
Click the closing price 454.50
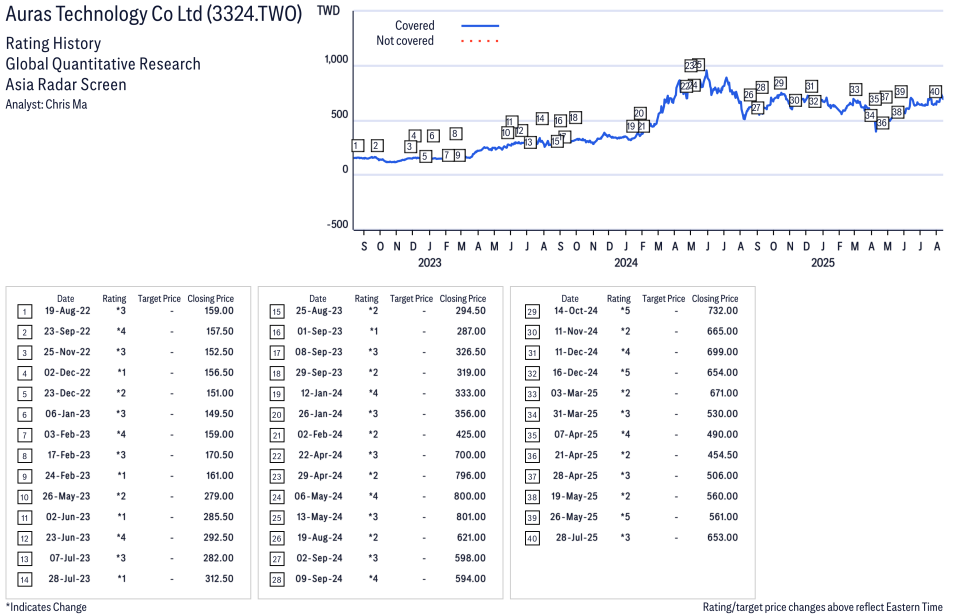pyautogui.click(x=723, y=455)
